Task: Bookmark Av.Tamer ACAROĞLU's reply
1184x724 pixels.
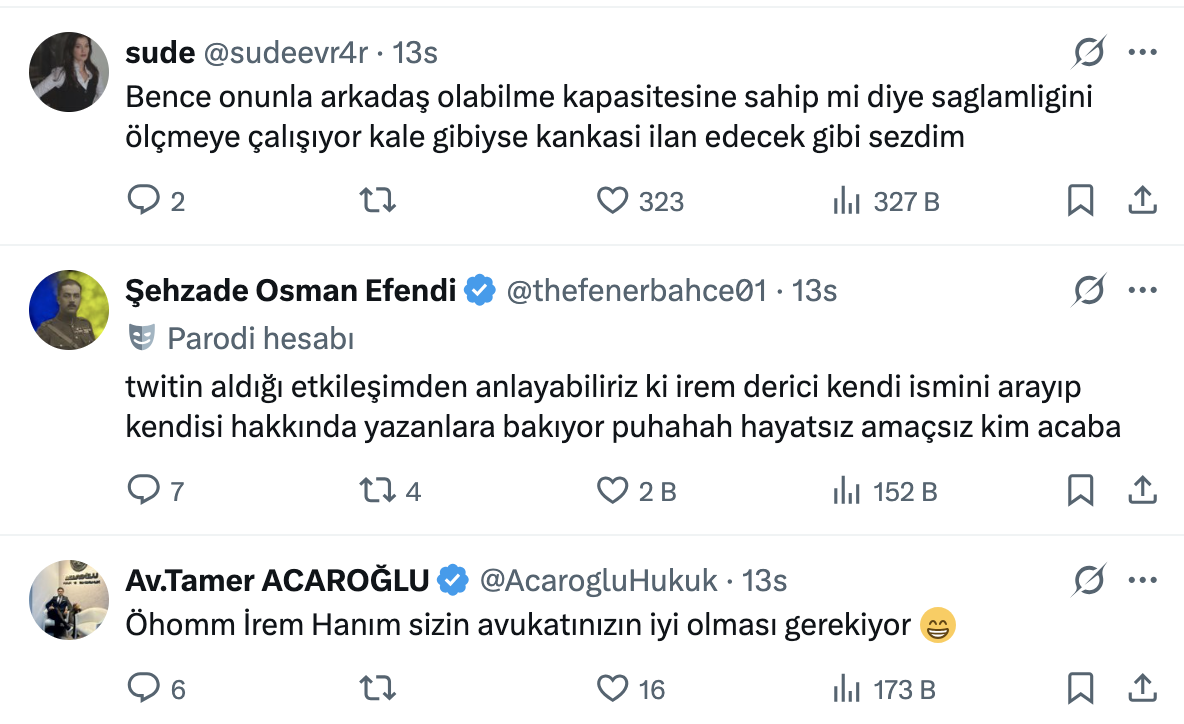Action: (x=1080, y=689)
